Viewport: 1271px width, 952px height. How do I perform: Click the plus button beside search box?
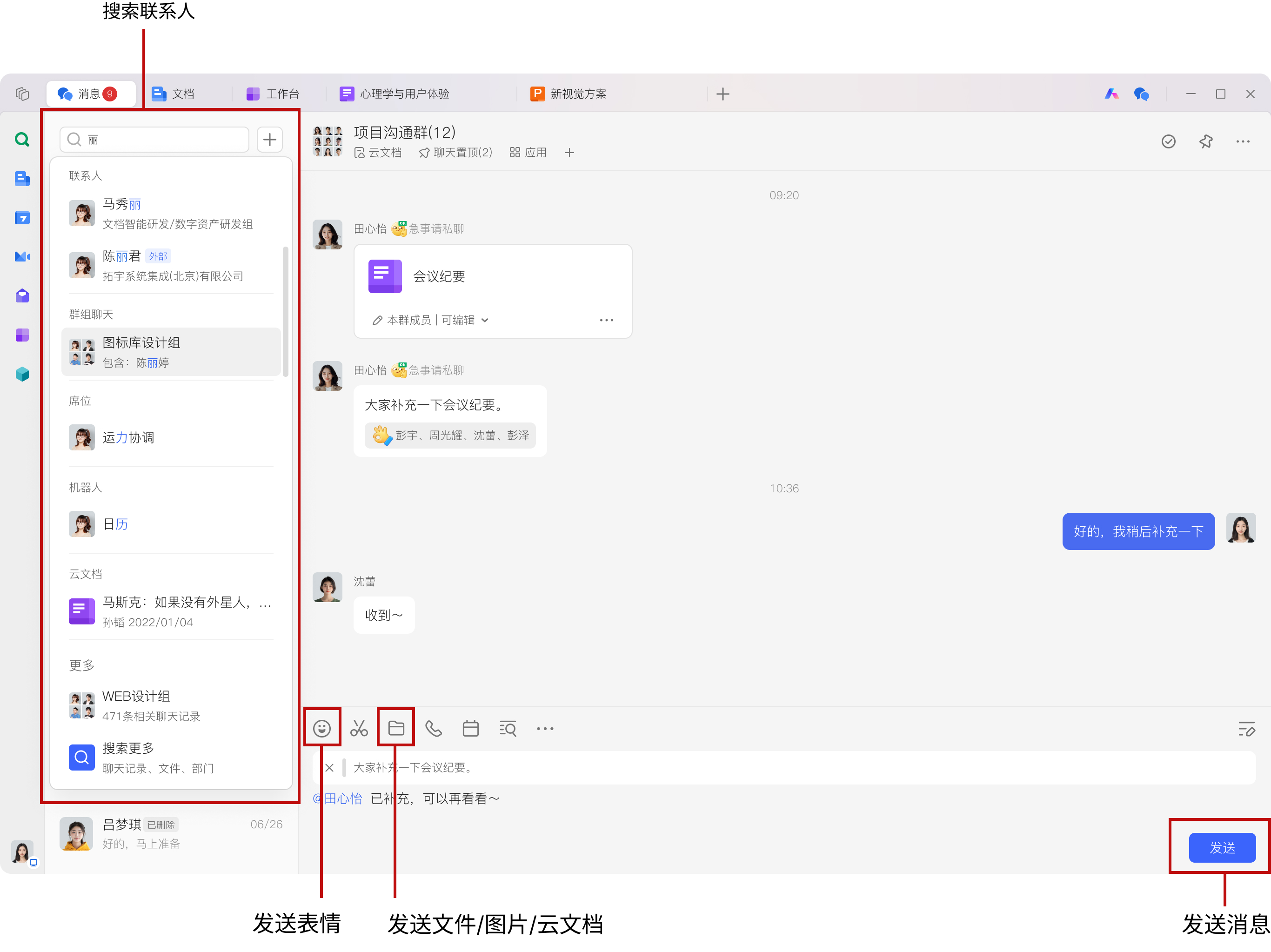coord(269,140)
